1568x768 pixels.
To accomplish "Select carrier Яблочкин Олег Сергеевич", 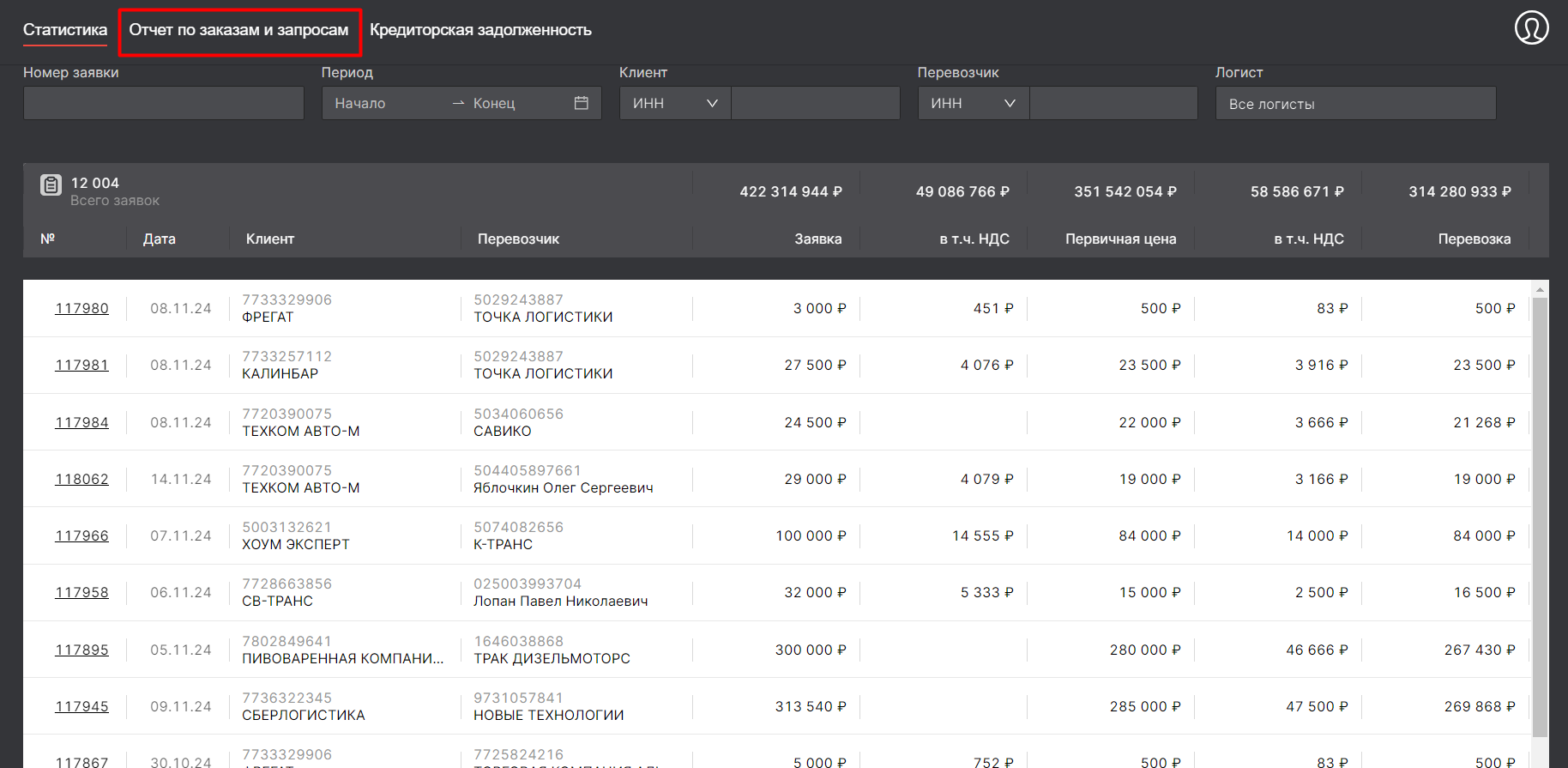I will (564, 487).
